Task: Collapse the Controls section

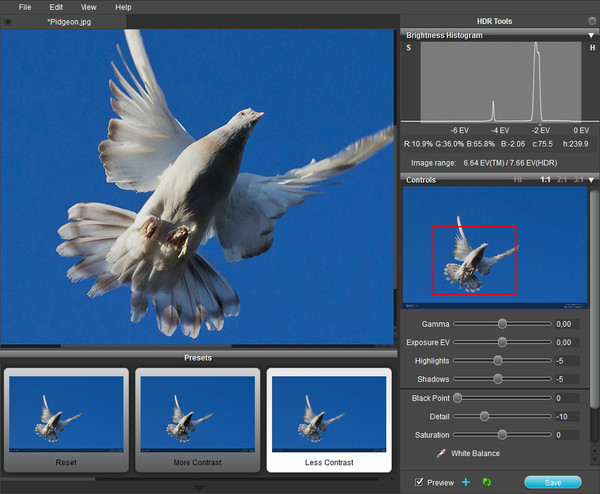Action: click(x=591, y=180)
